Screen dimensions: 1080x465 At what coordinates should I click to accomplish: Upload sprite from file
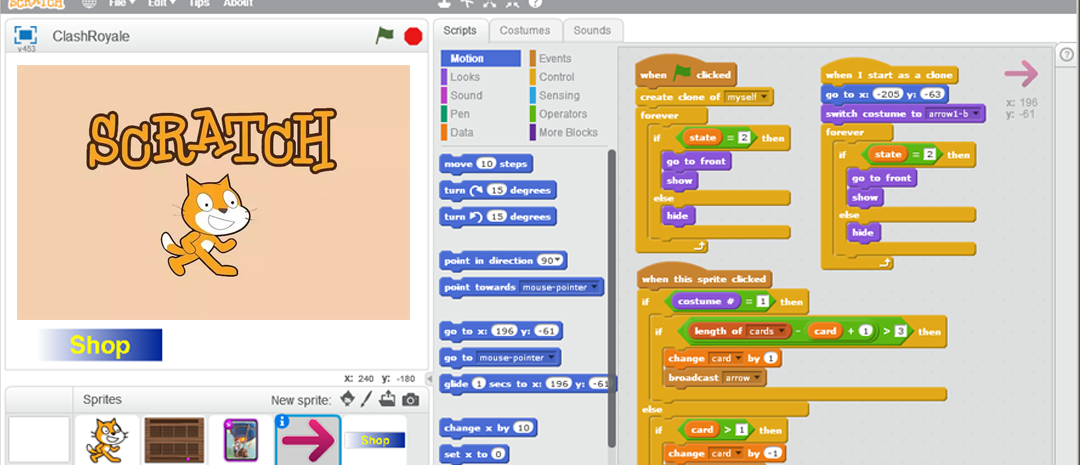(388, 399)
